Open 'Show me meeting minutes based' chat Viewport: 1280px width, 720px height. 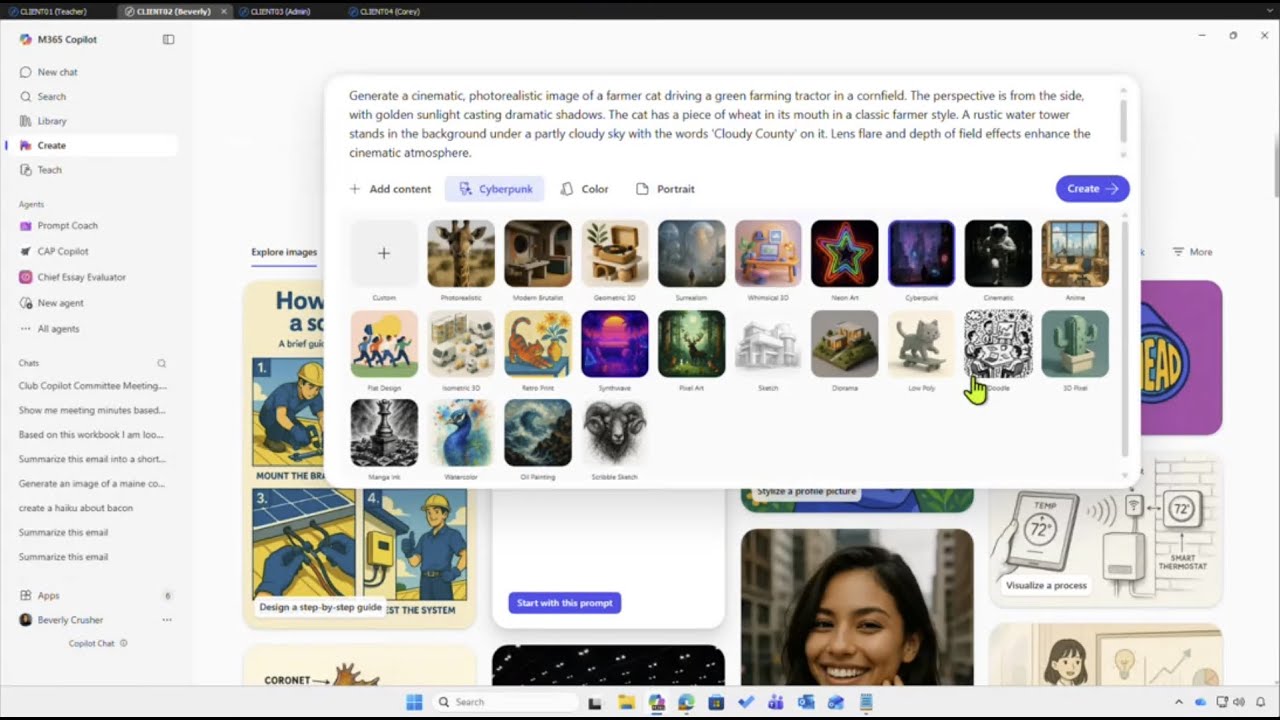pos(92,410)
